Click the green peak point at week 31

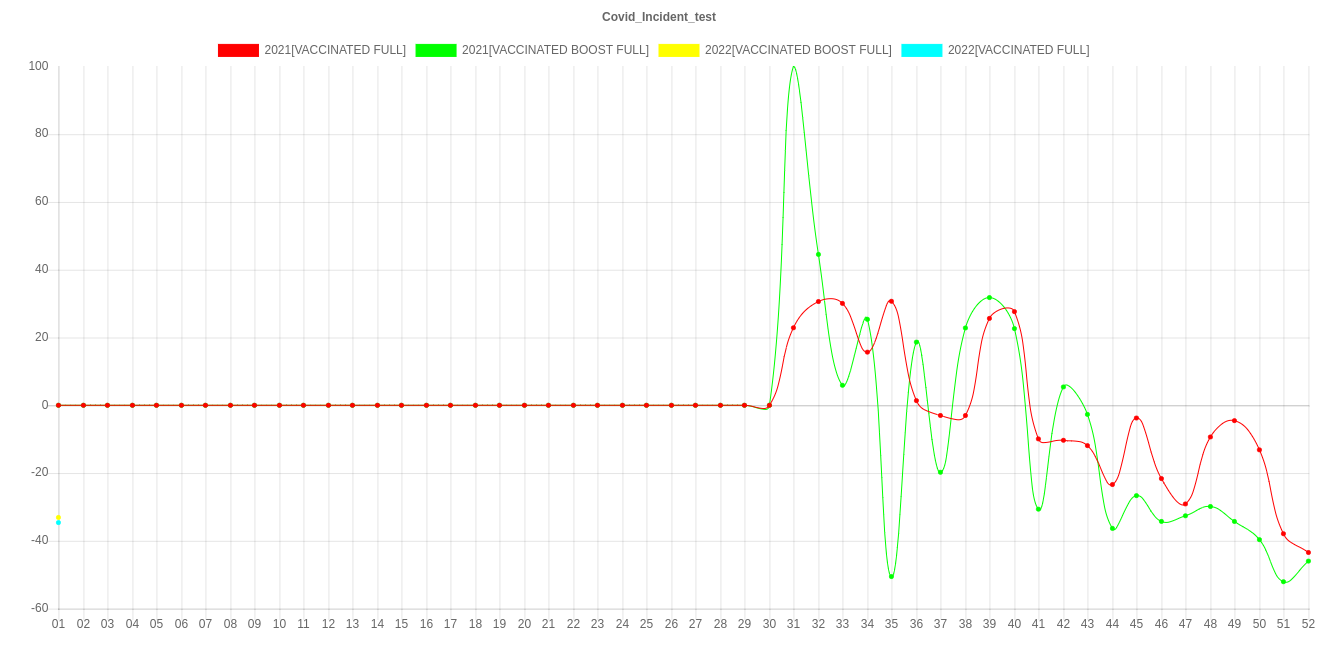[794, 67]
